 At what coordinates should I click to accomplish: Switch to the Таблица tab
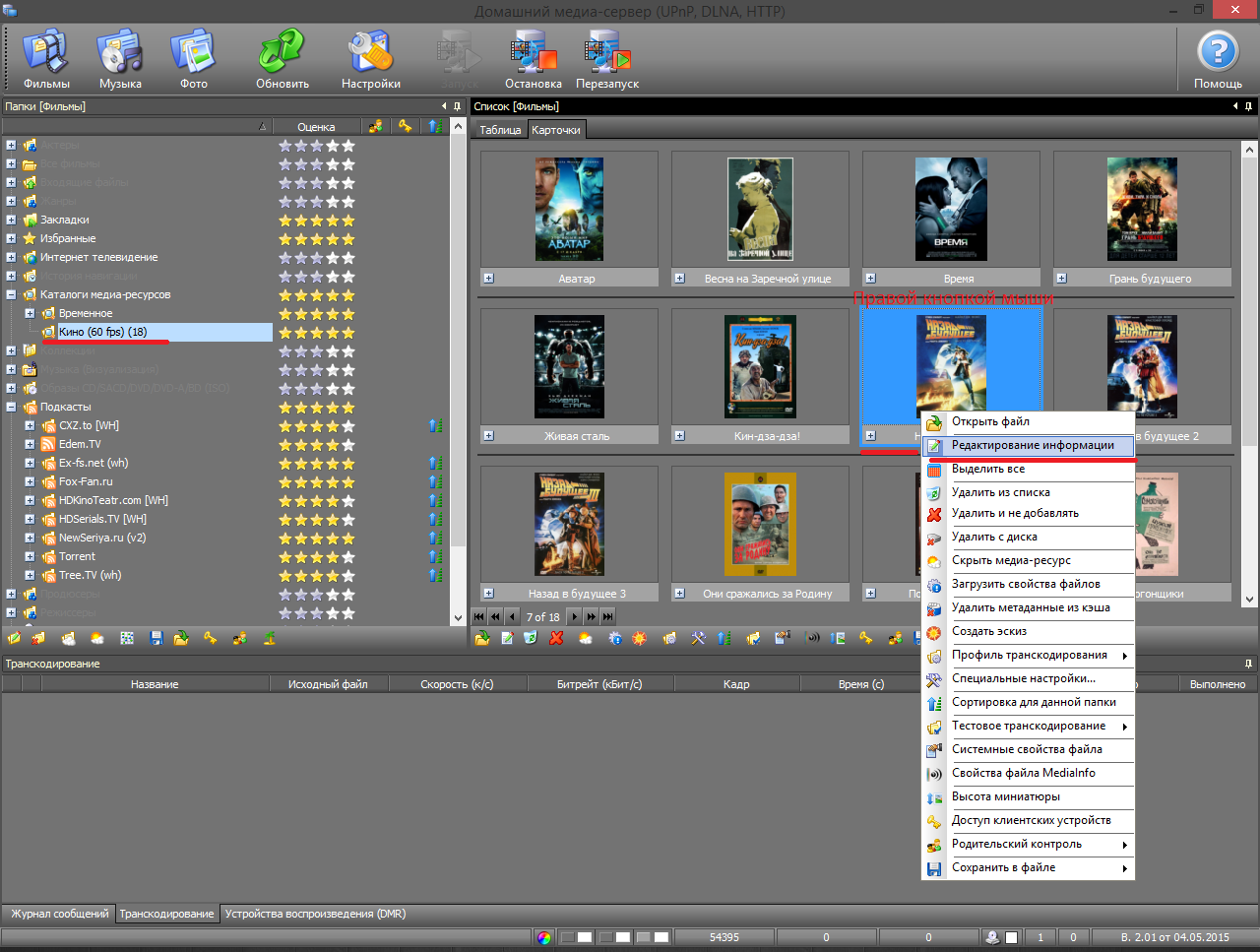tap(500, 130)
